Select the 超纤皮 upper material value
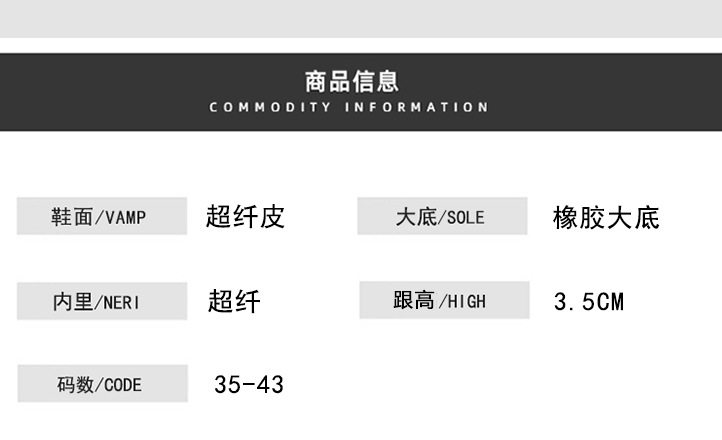722x440 pixels. [x=245, y=216]
